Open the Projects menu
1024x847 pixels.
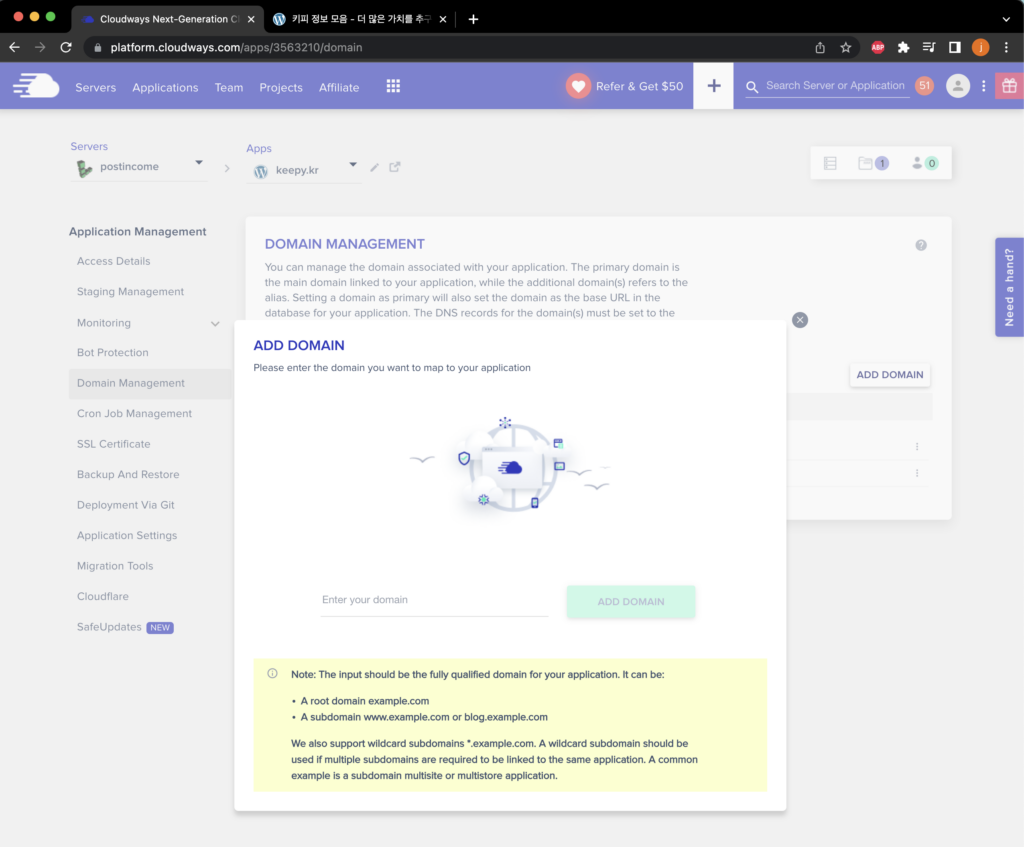pos(281,88)
